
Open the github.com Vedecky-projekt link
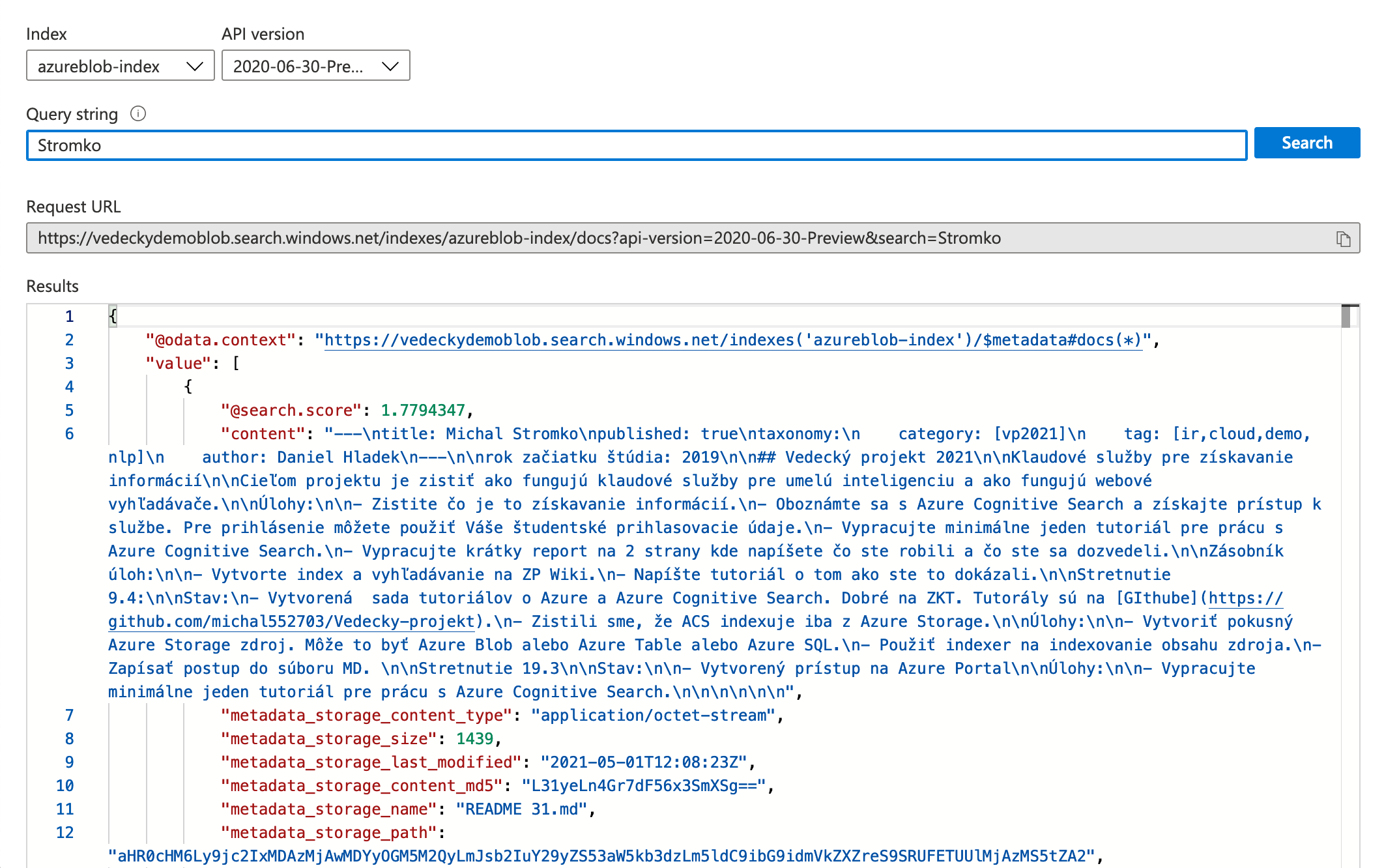pyautogui.click(x=291, y=622)
